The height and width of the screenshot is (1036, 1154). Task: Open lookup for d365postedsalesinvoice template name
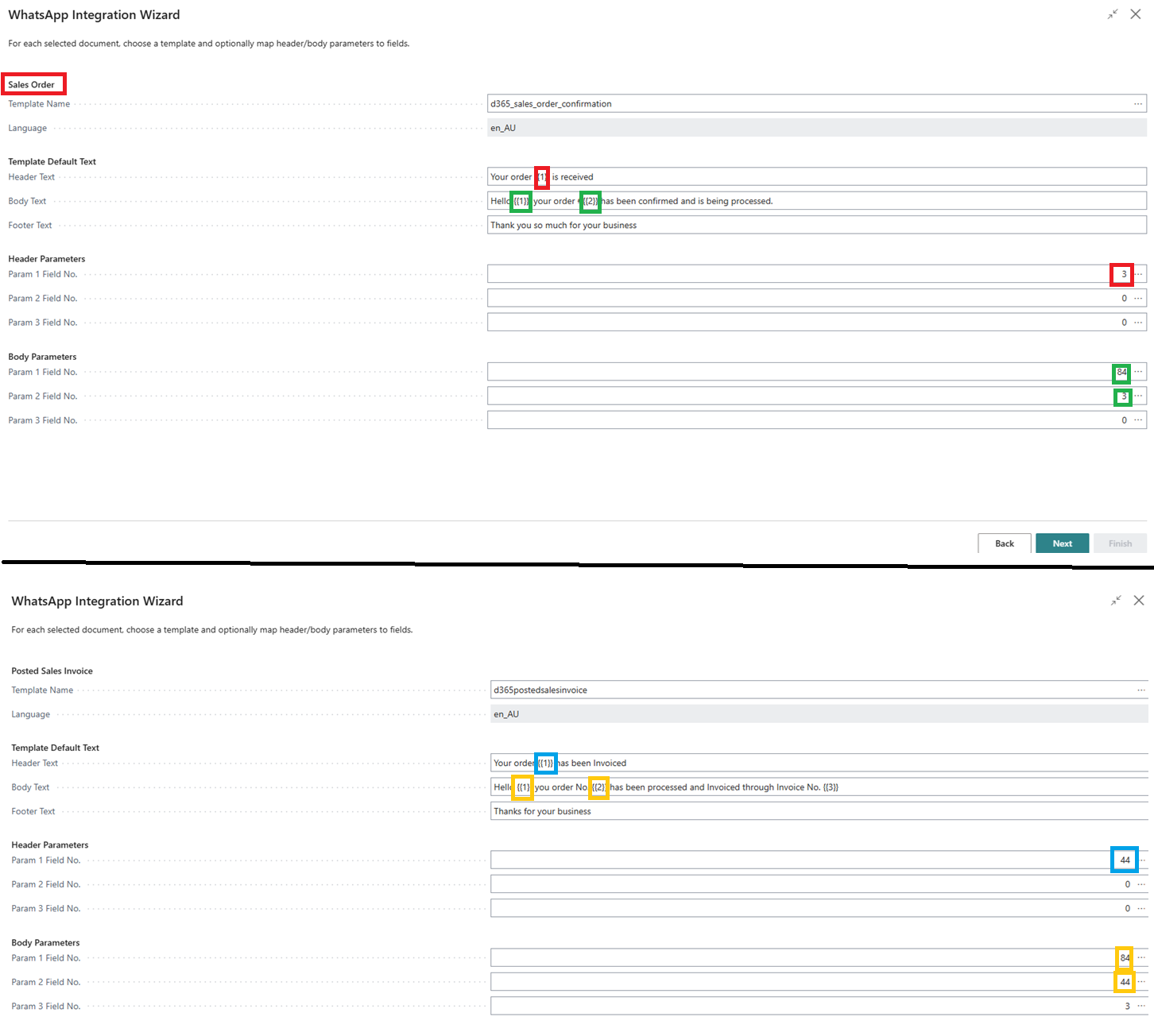tap(1141, 690)
